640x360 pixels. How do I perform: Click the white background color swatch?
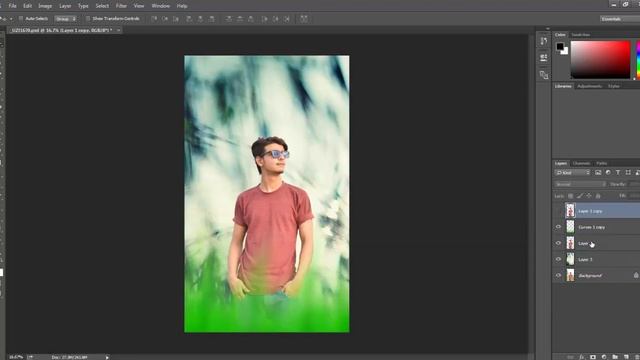(566, 52)
